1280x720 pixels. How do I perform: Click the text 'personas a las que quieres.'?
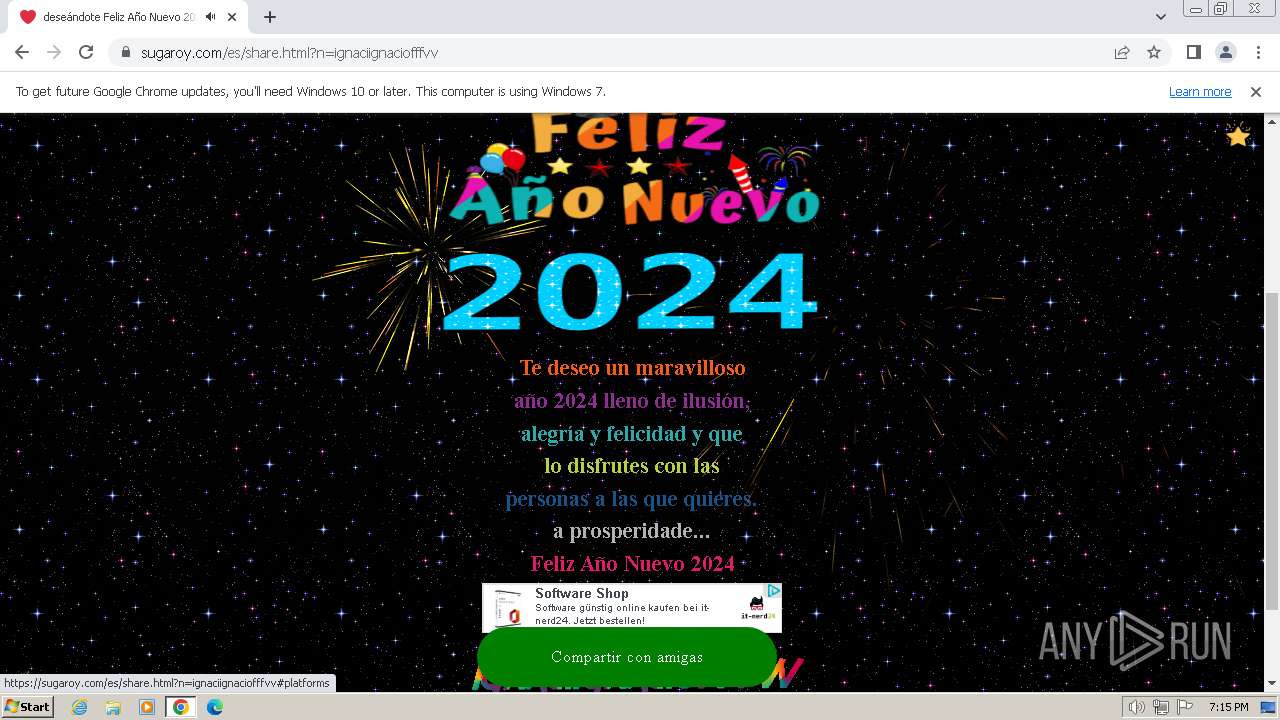tap(632, 499)
